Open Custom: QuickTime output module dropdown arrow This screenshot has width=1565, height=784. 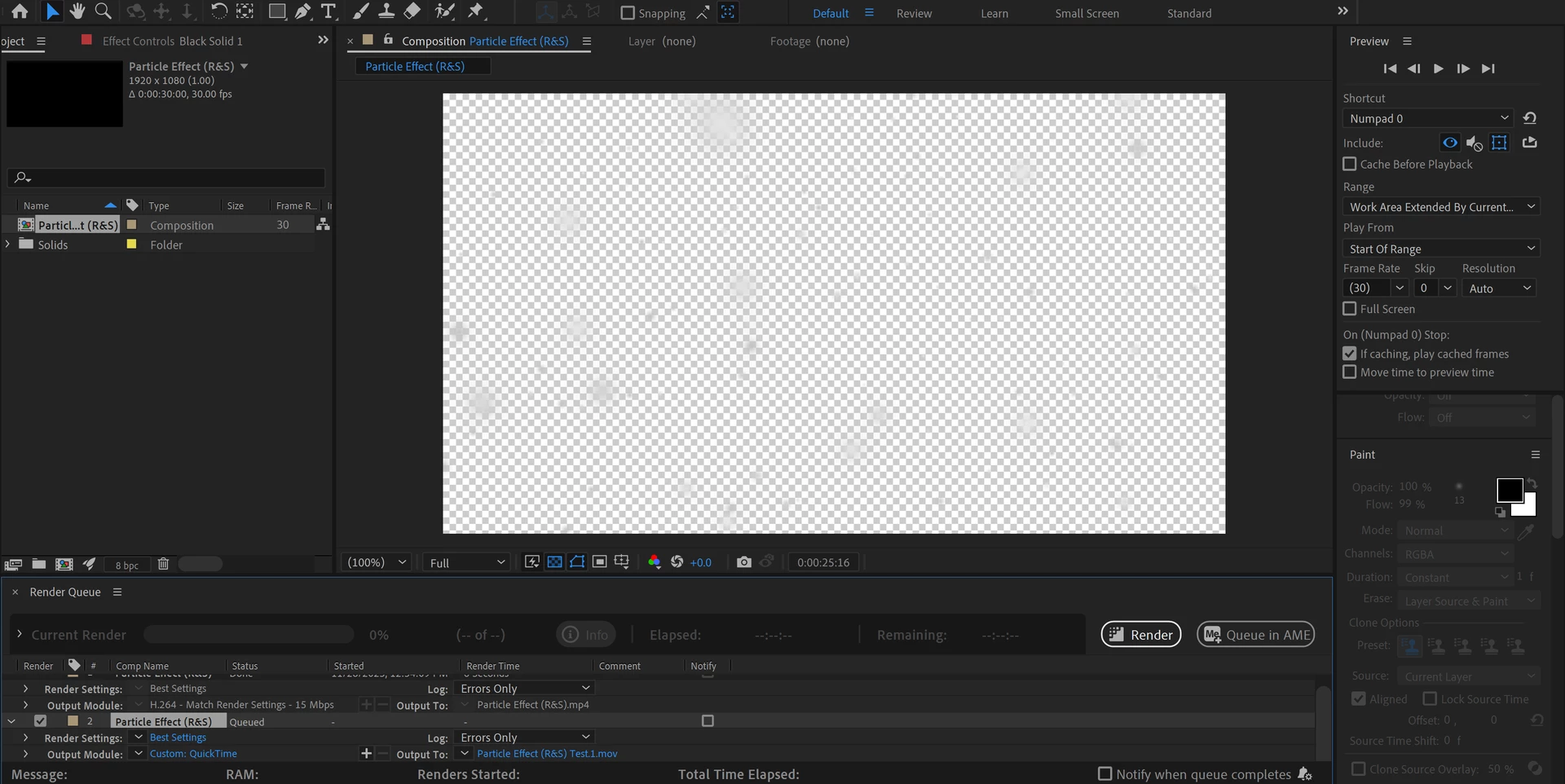pyautogui.click(x=139, y=753)
